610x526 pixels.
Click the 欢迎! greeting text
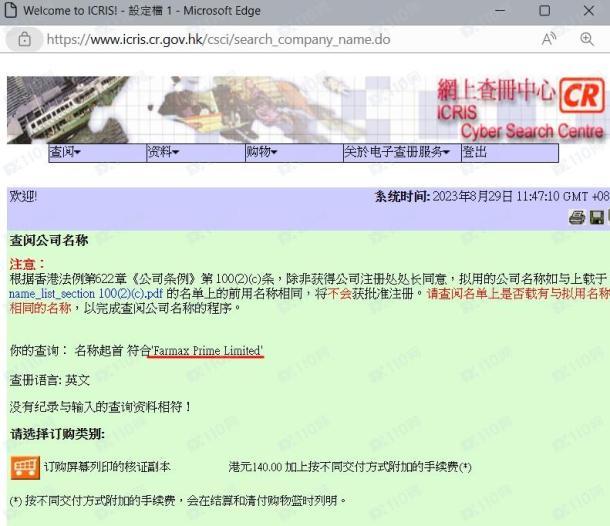23,196
